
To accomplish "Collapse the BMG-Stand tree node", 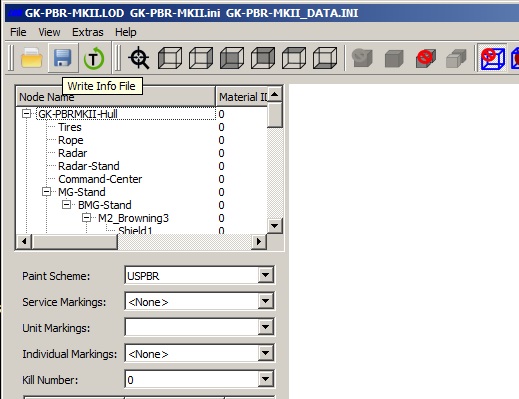I will 66,205.
